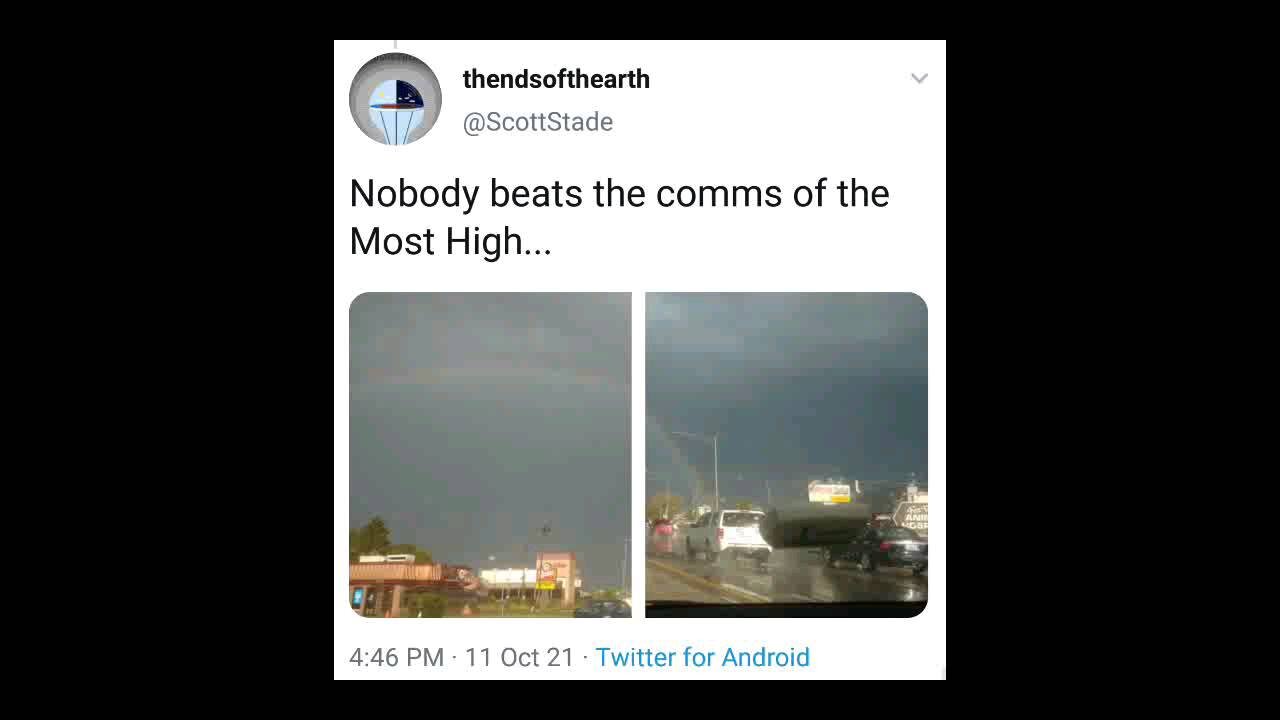
Task: Click the 11 Oct 21 date
Action: pyautogui.click(x=519, y=657)
